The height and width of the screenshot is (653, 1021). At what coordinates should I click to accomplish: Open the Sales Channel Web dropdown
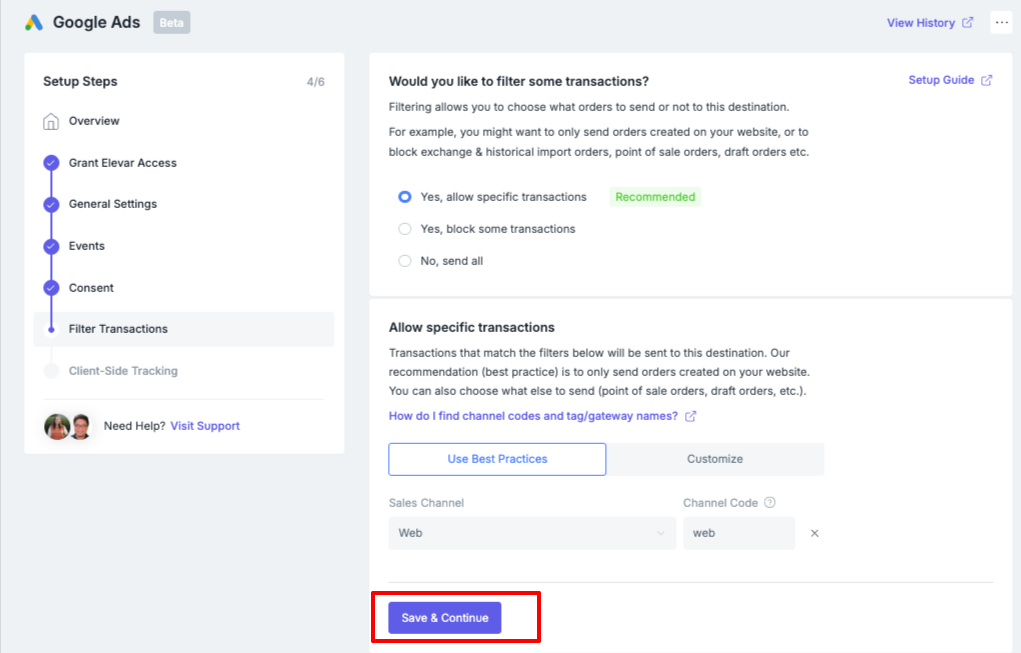pos(532,533)
